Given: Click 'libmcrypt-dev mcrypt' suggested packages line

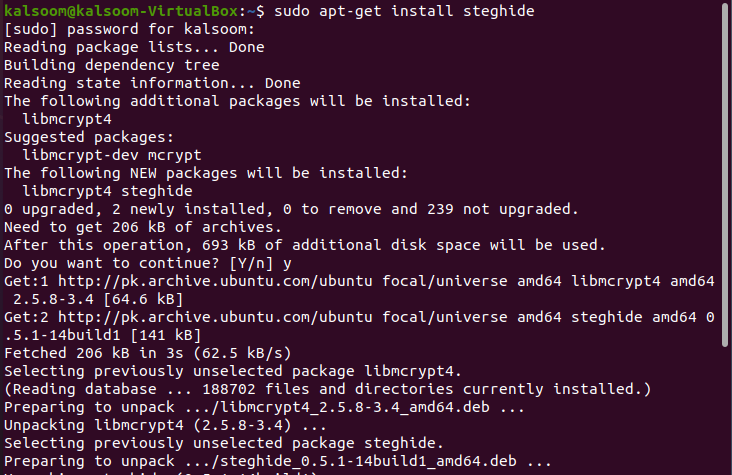Looking at the screenshot, I should (x=112, y=155).
